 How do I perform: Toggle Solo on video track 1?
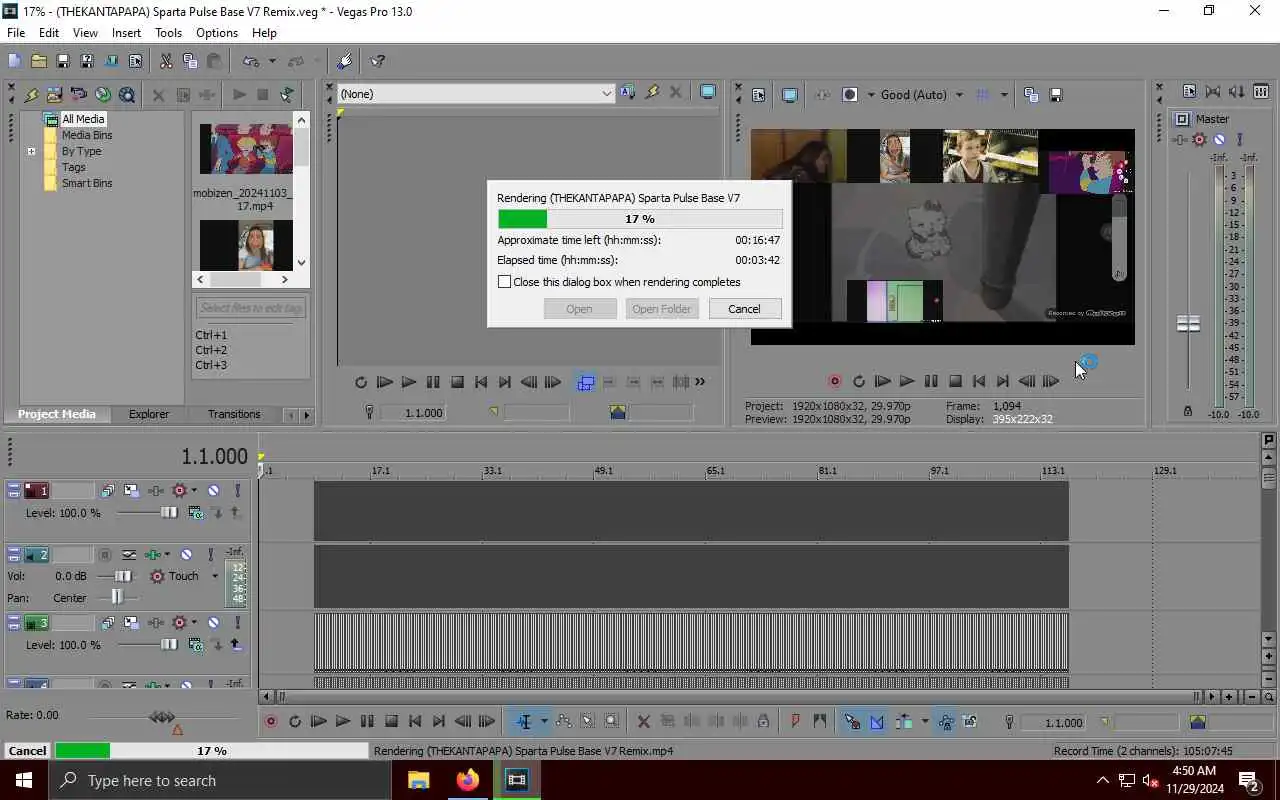[x=237, y=491]
